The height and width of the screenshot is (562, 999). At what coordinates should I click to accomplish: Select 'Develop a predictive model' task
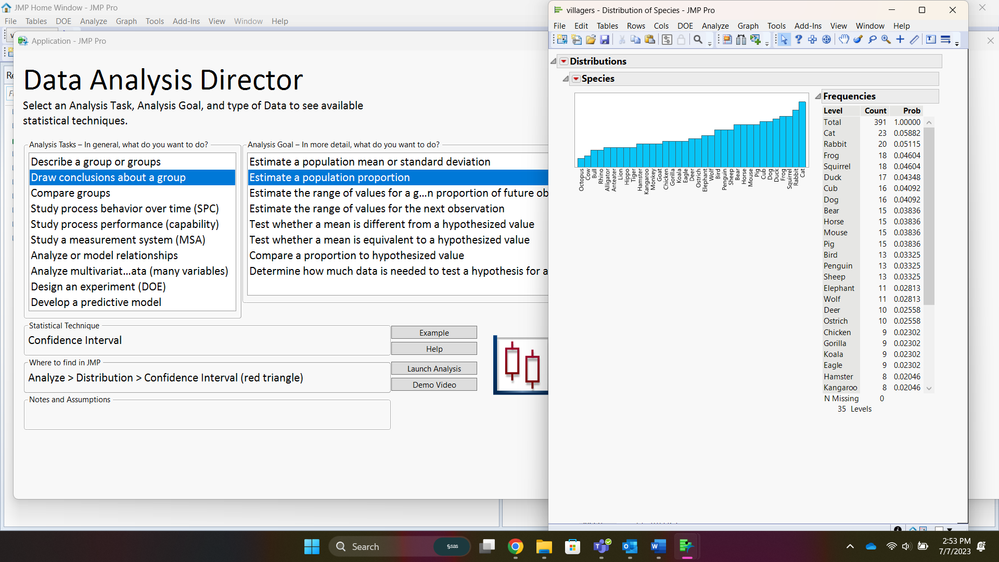tap(132, 302)
